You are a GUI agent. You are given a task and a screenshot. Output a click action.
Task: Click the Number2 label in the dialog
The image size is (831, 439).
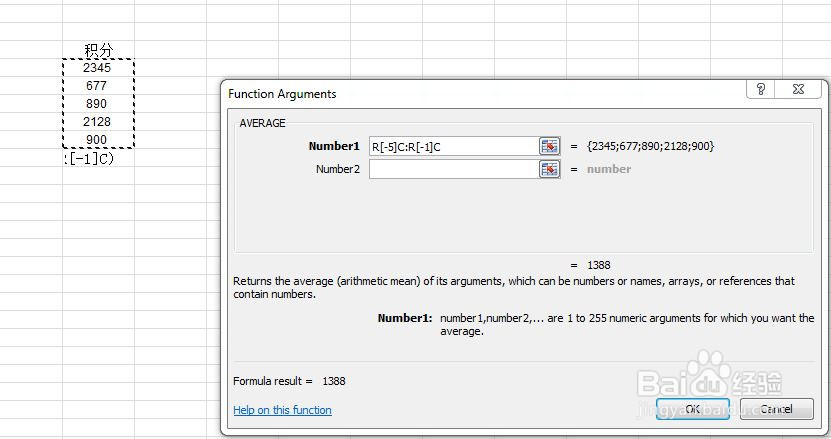[x=338, y=169]
